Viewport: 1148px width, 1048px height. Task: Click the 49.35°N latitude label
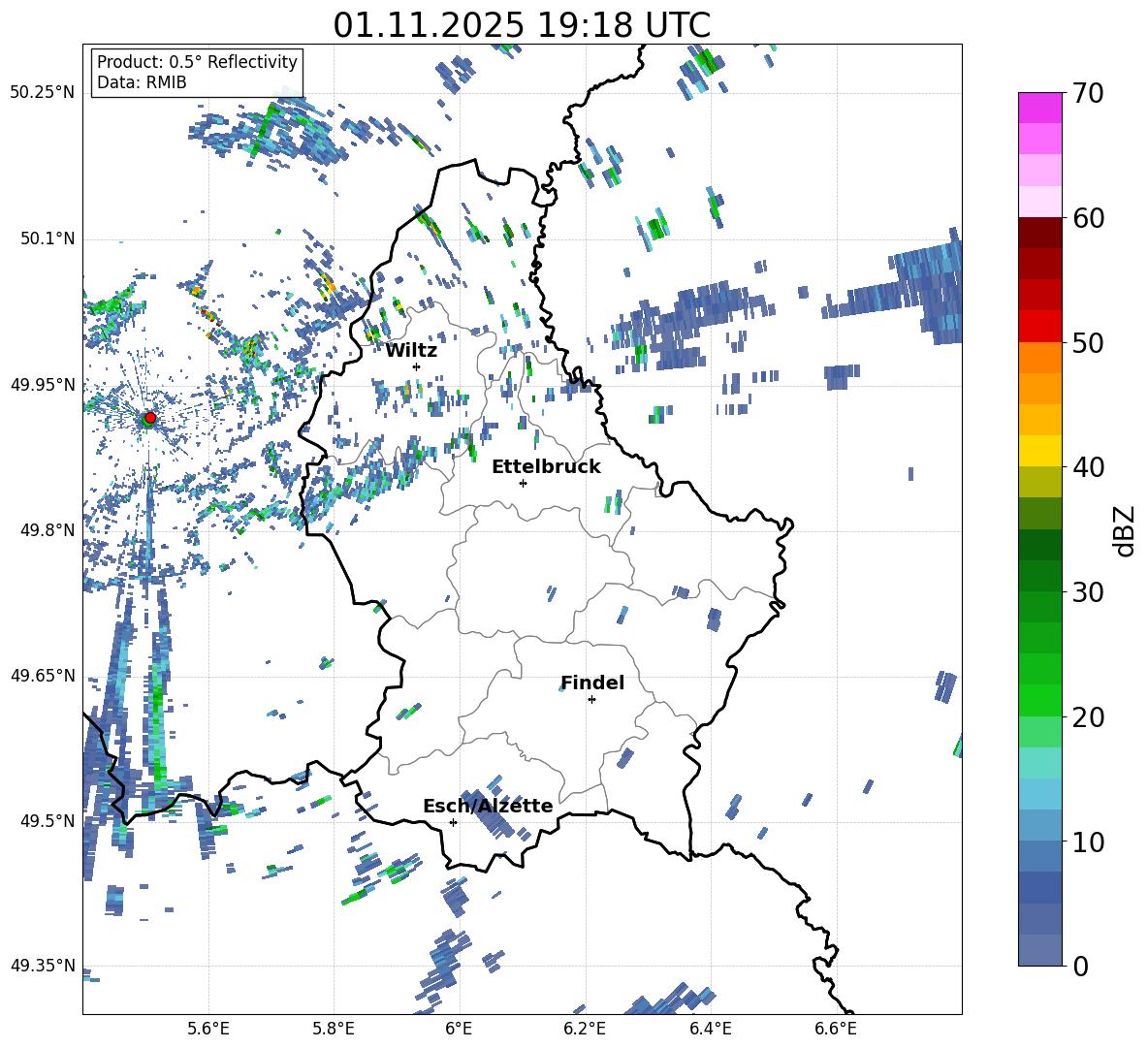(43, 966)
